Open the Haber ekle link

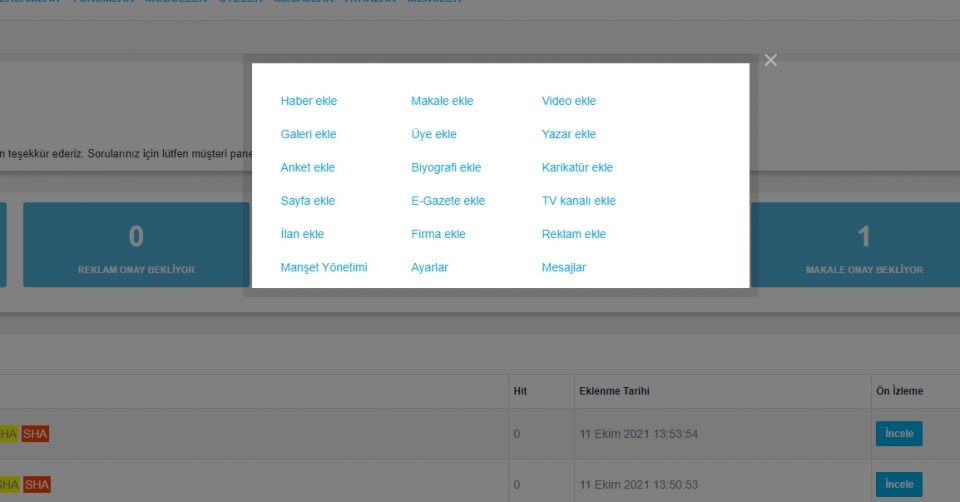(x=309, y=101)
